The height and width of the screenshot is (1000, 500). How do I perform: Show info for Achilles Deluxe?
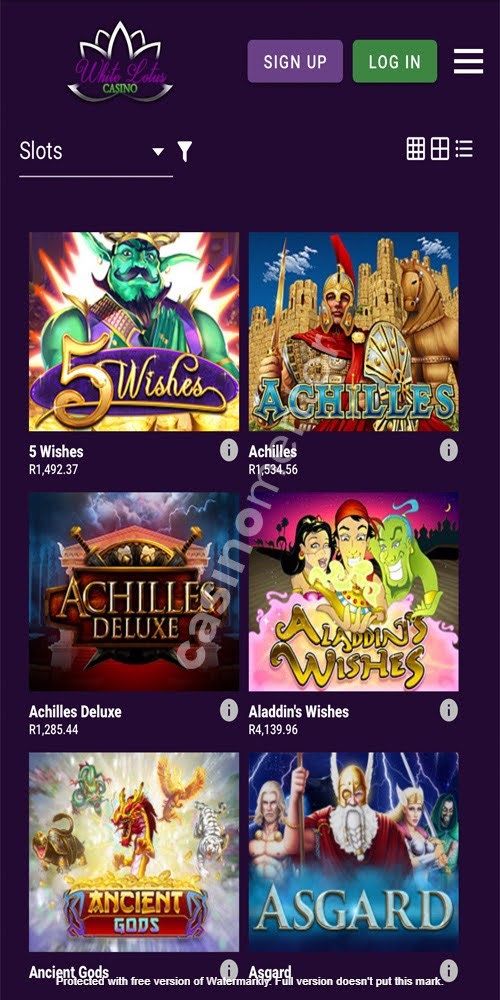tap(229, 710)
